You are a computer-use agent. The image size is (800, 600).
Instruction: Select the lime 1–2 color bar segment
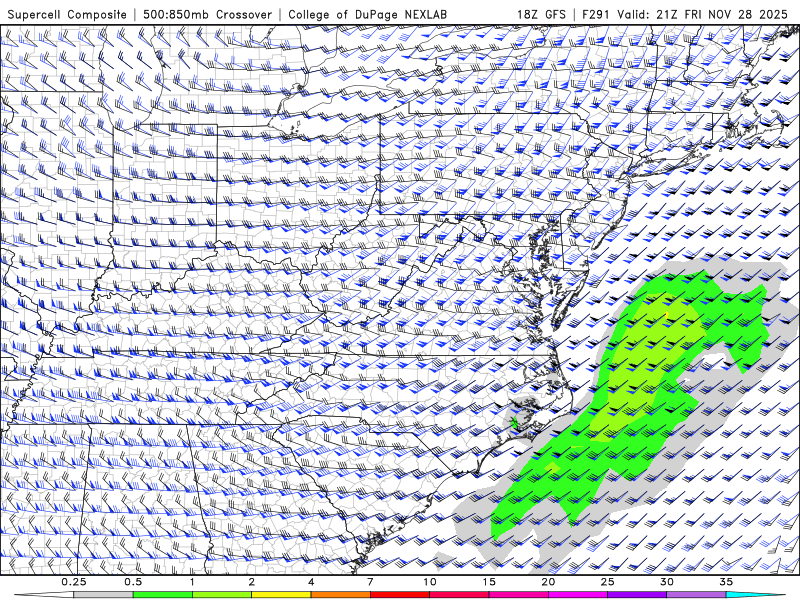coord(221,595)
